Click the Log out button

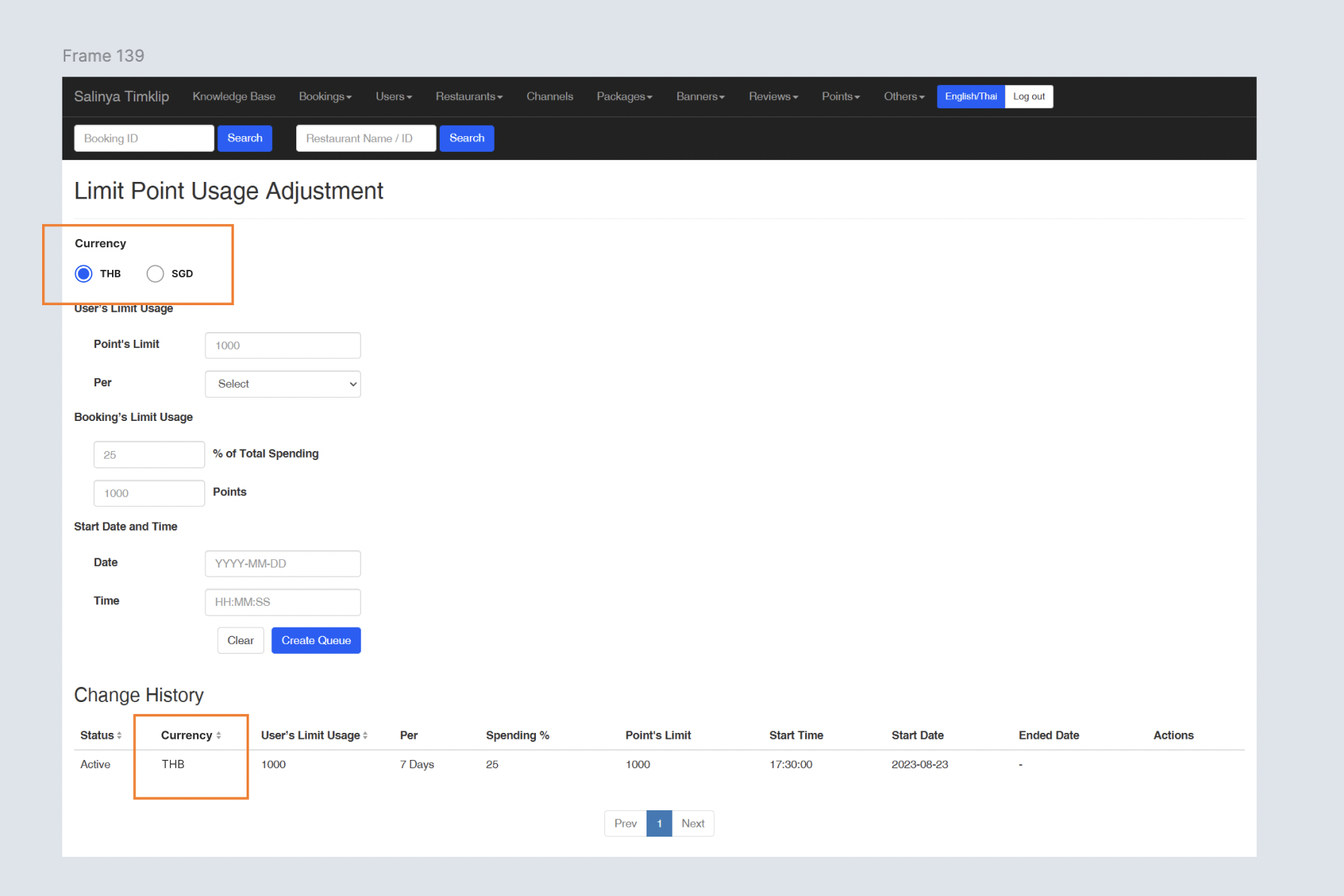point(1028,96)
